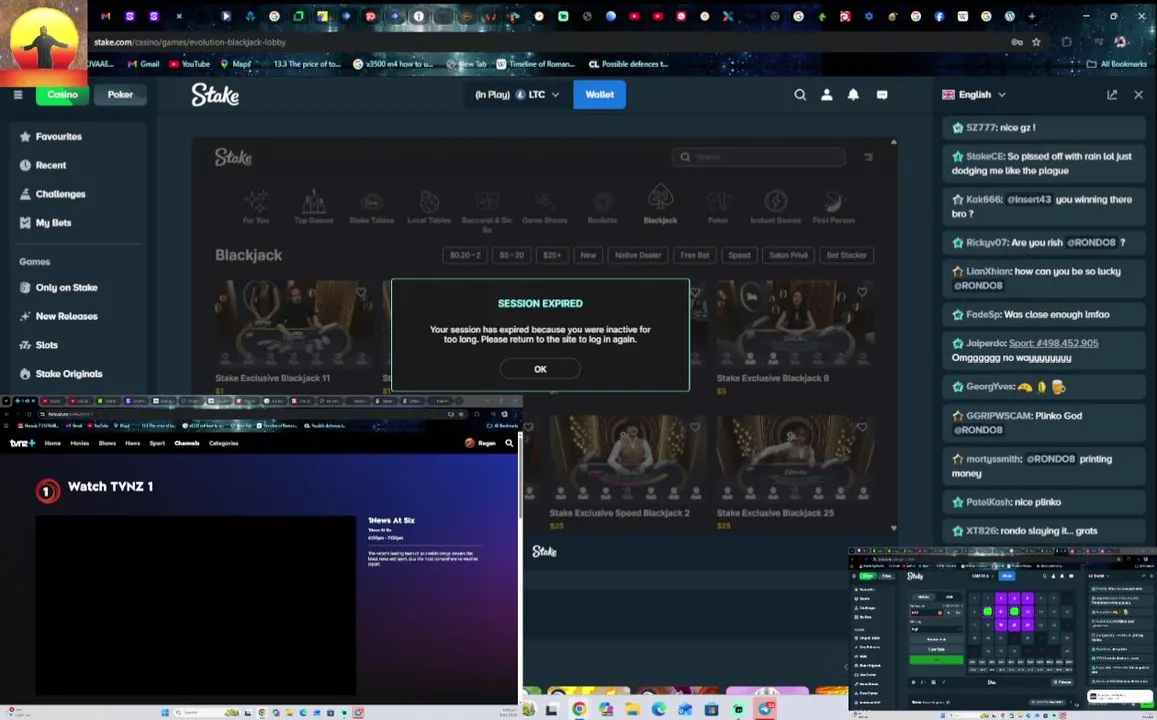Image resolution: width=1157 pixels, height=720 pixels.
Task: Open Stake Exclusive Blackjack 8 table
Action: tap(795, 323)
